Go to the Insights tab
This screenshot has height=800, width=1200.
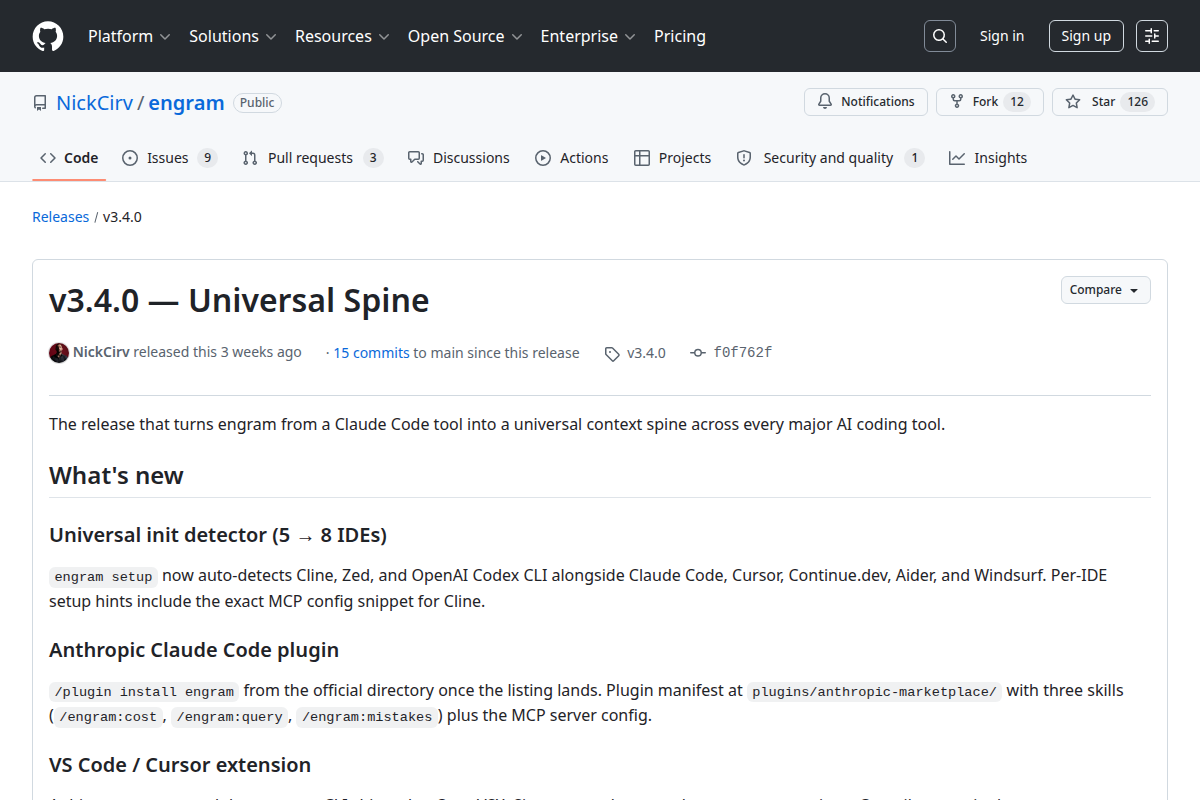pos(988,158)
